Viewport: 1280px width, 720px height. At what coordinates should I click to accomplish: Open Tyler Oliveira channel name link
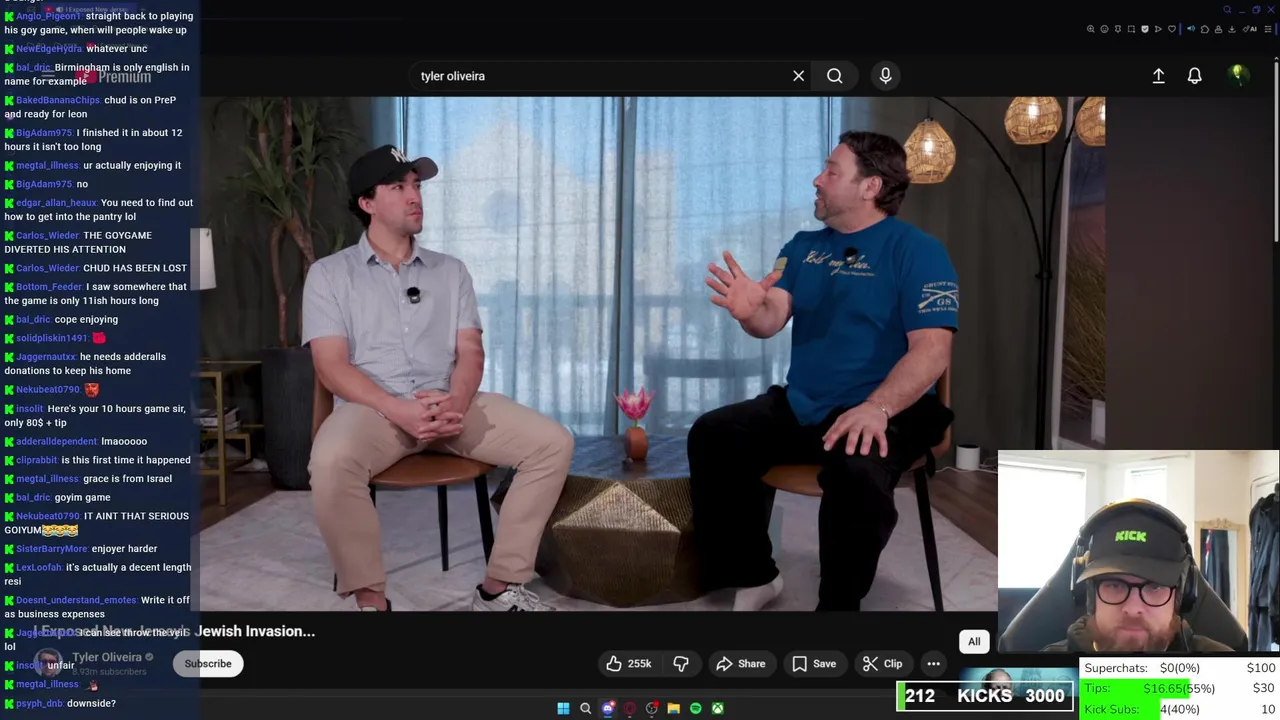[x=107, y=657]
